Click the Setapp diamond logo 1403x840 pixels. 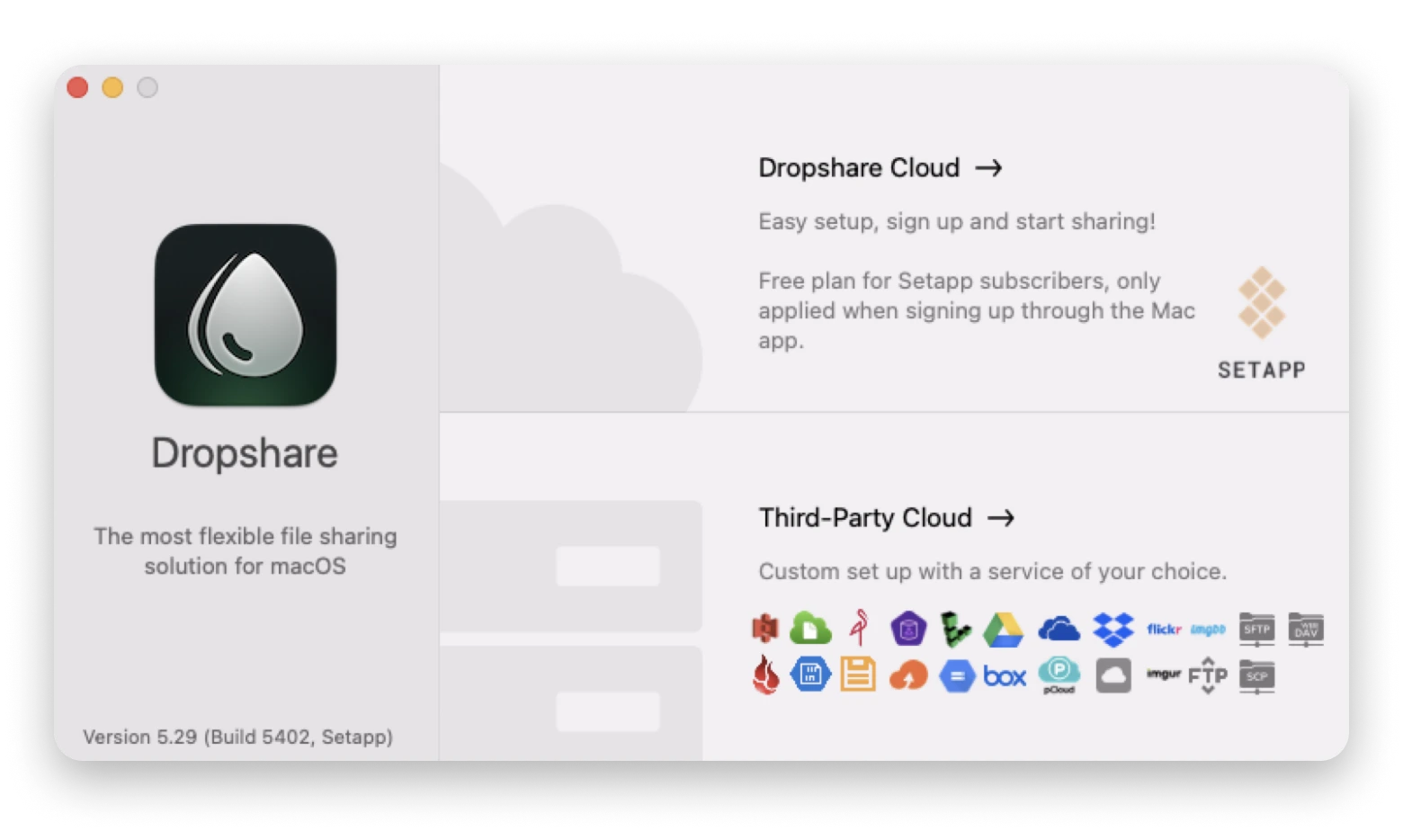pyautogui.click(x=1262, y=303)
